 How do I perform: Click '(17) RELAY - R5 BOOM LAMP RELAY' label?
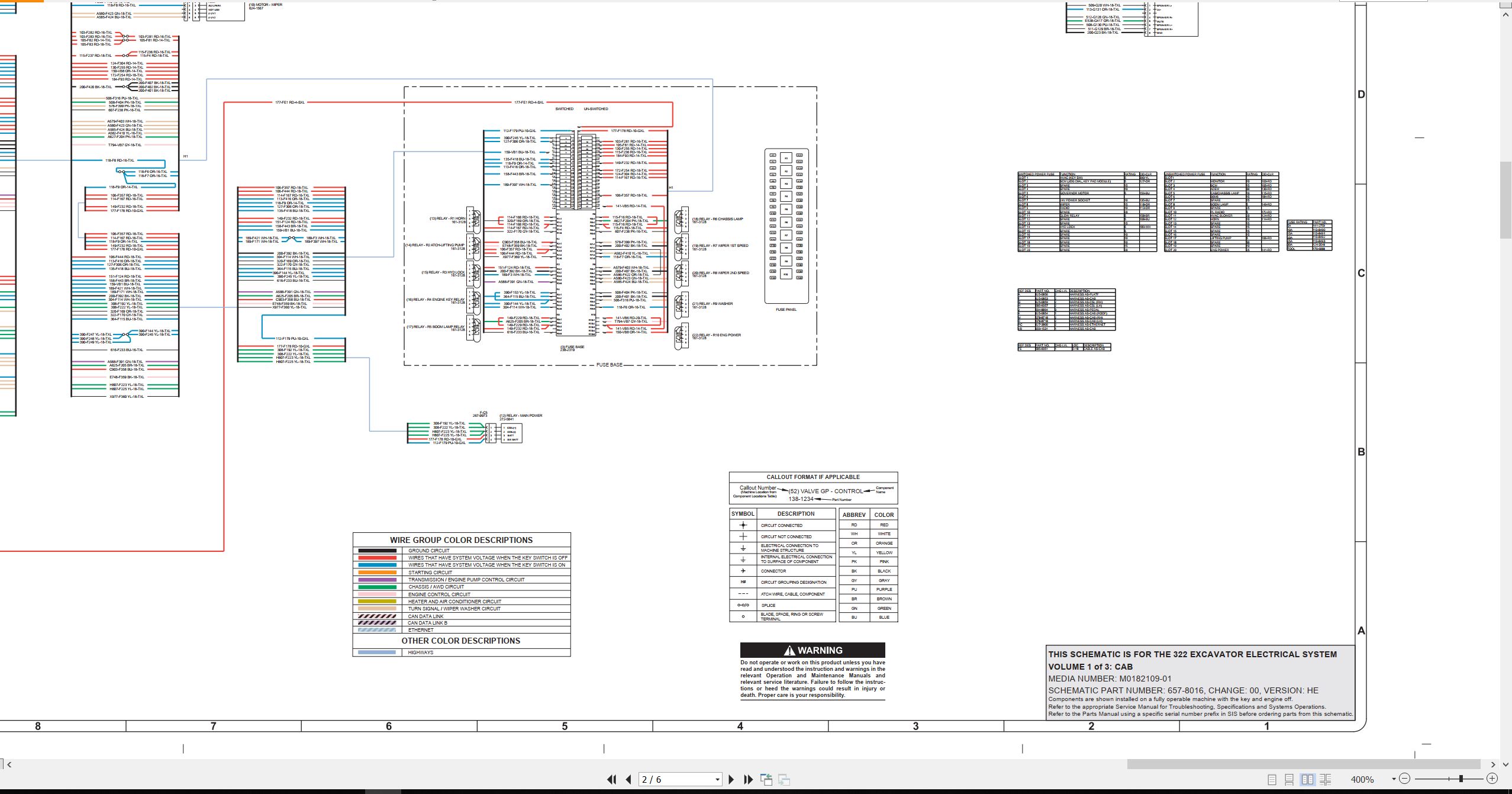(436, 327)
